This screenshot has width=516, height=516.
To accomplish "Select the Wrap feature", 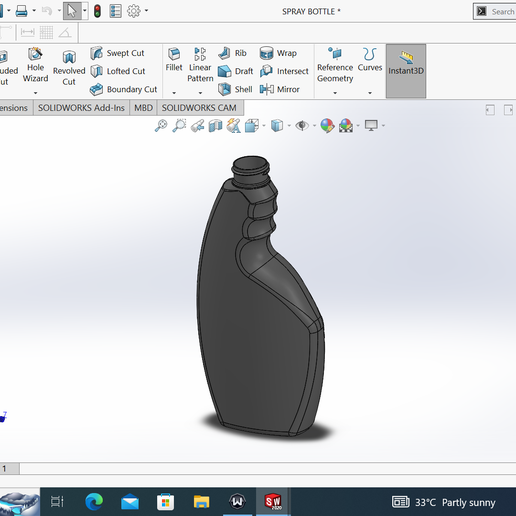I will click(278, 53).
